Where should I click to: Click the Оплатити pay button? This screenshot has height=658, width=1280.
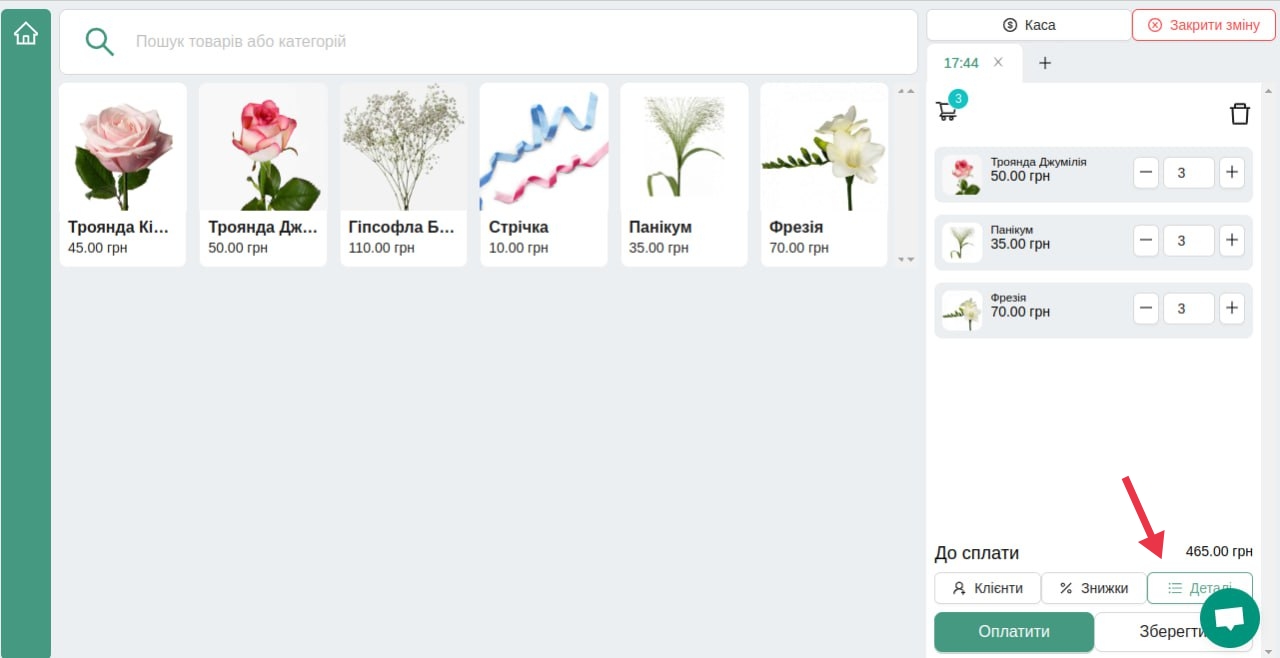click(1014, 632)
